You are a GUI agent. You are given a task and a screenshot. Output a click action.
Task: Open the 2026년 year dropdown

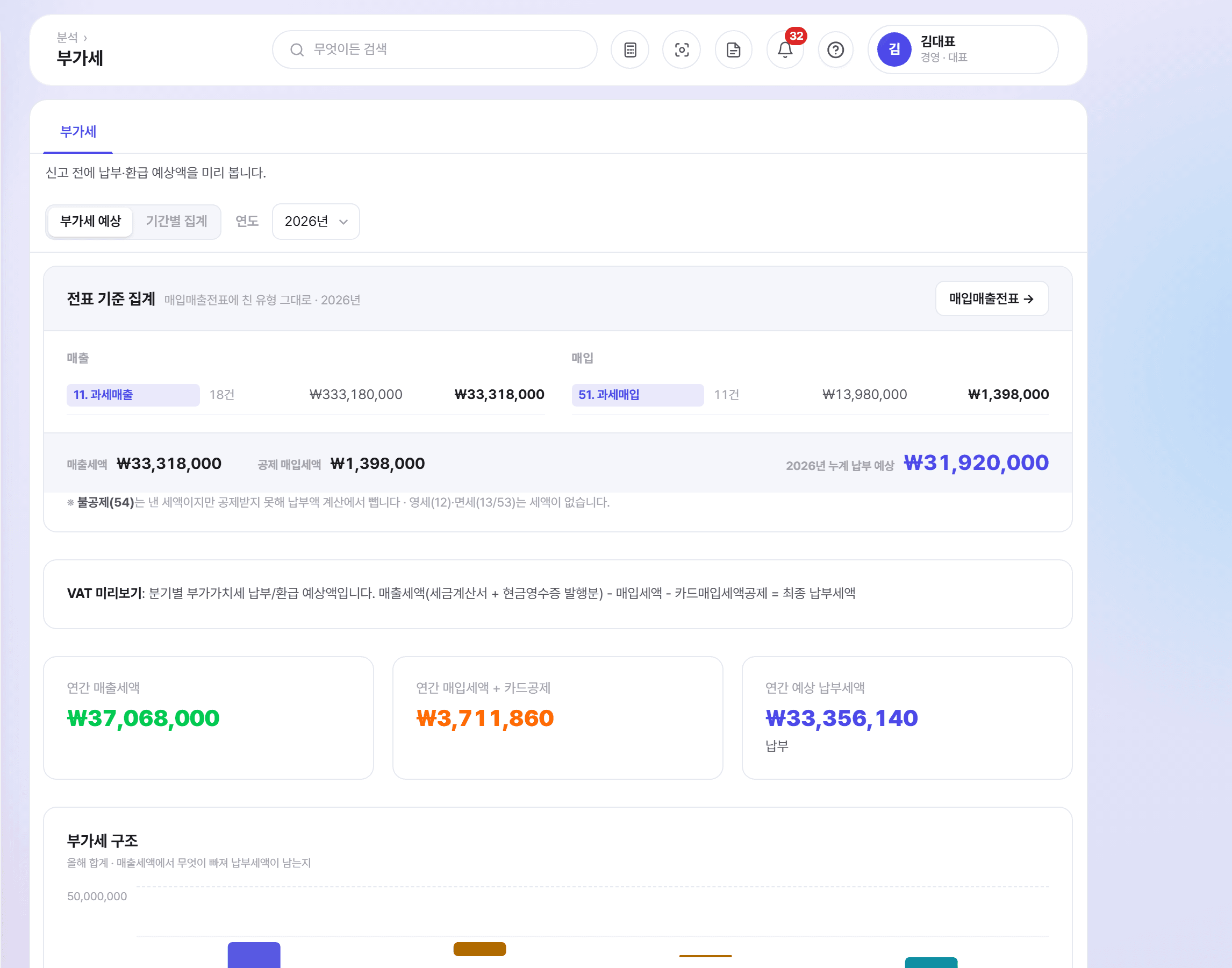tap(316, 221)
